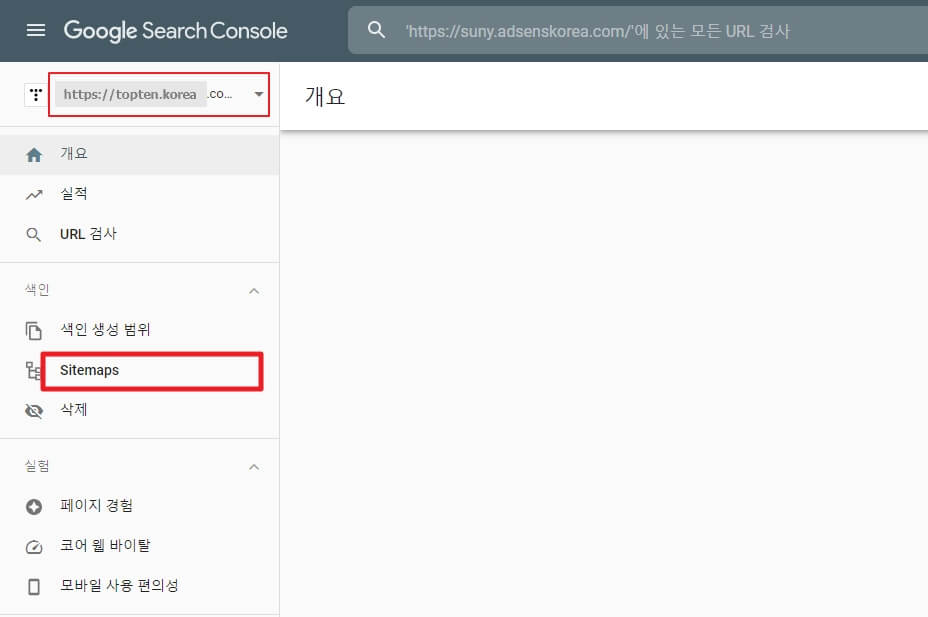Open the URL 검사 tool
The width and height of the screenshot is (928, 617).
[x=139, y=234]
